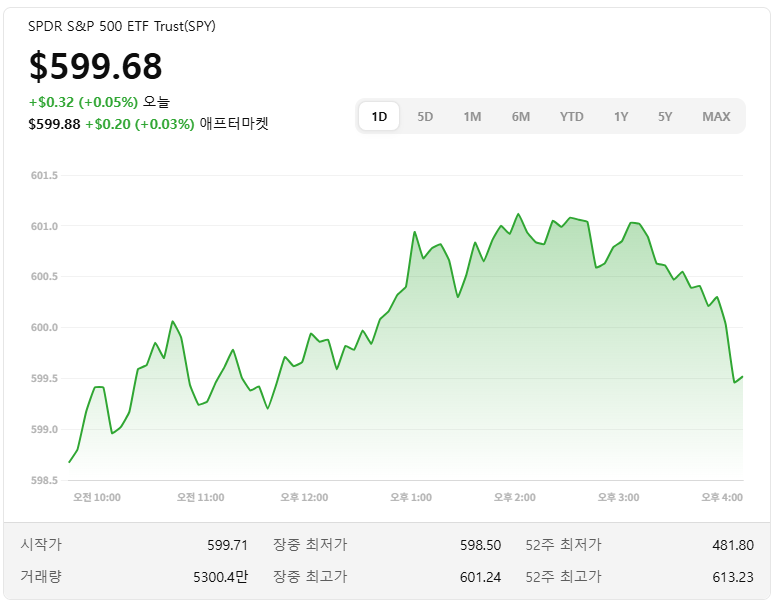
Task: Click the 52주 최저가 label
Action: pyautogui.click(x=563, y=545)
